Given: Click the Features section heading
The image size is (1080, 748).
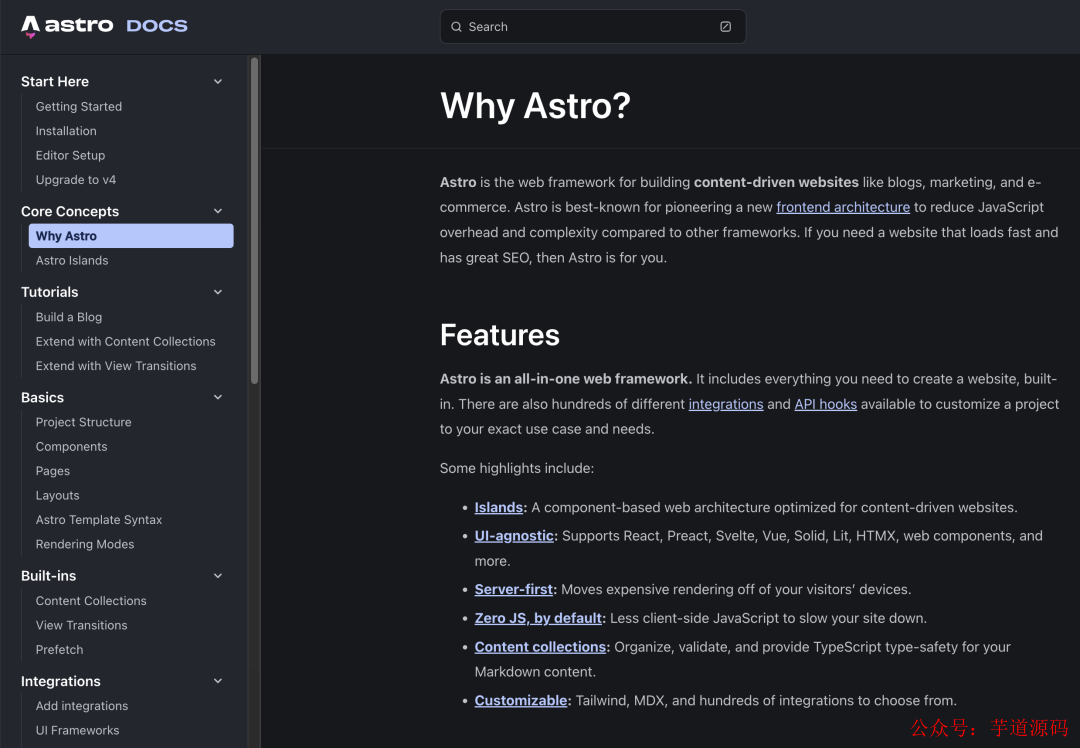Looking at the screenshot, I should [499, 335].
